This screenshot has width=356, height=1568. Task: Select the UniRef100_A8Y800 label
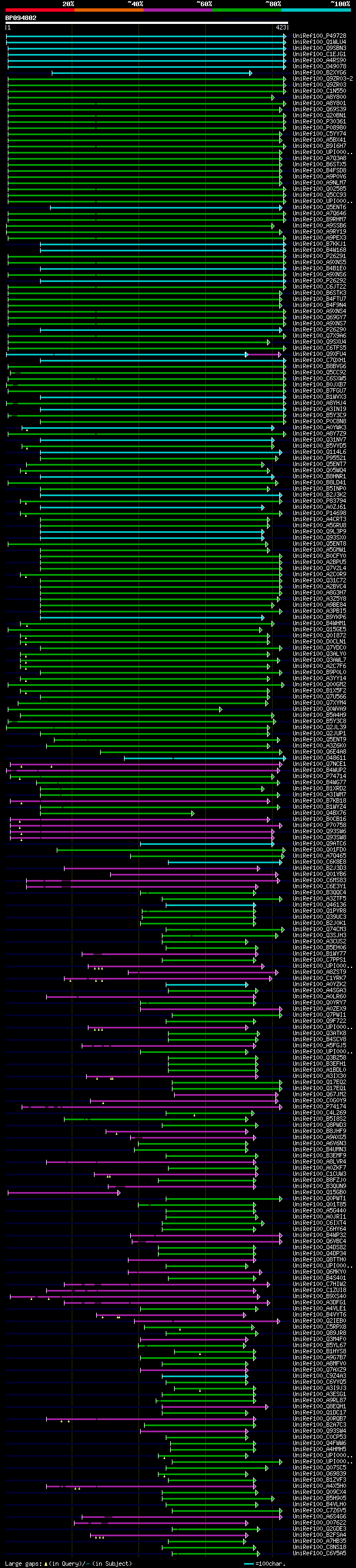click(319, 97)
